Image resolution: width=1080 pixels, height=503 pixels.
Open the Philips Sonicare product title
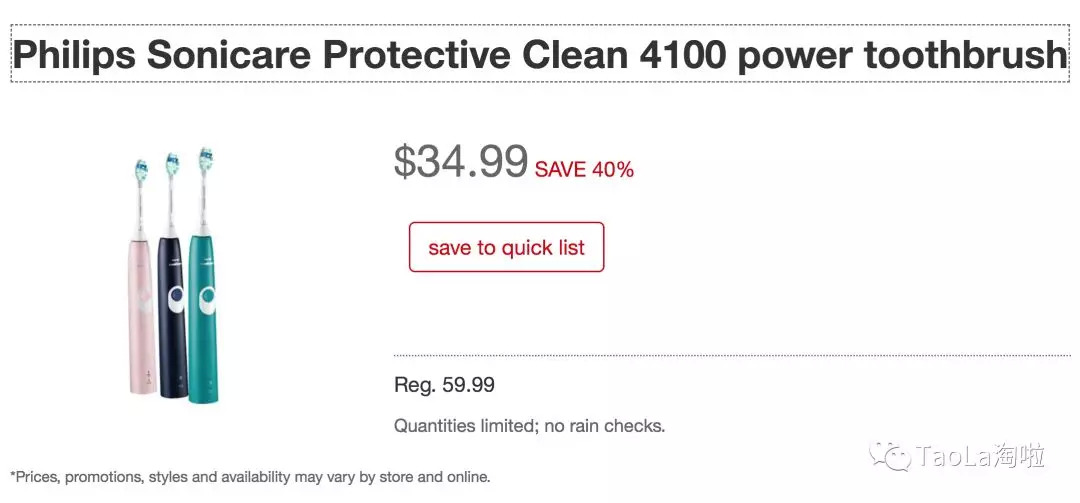tap(540, 55)
